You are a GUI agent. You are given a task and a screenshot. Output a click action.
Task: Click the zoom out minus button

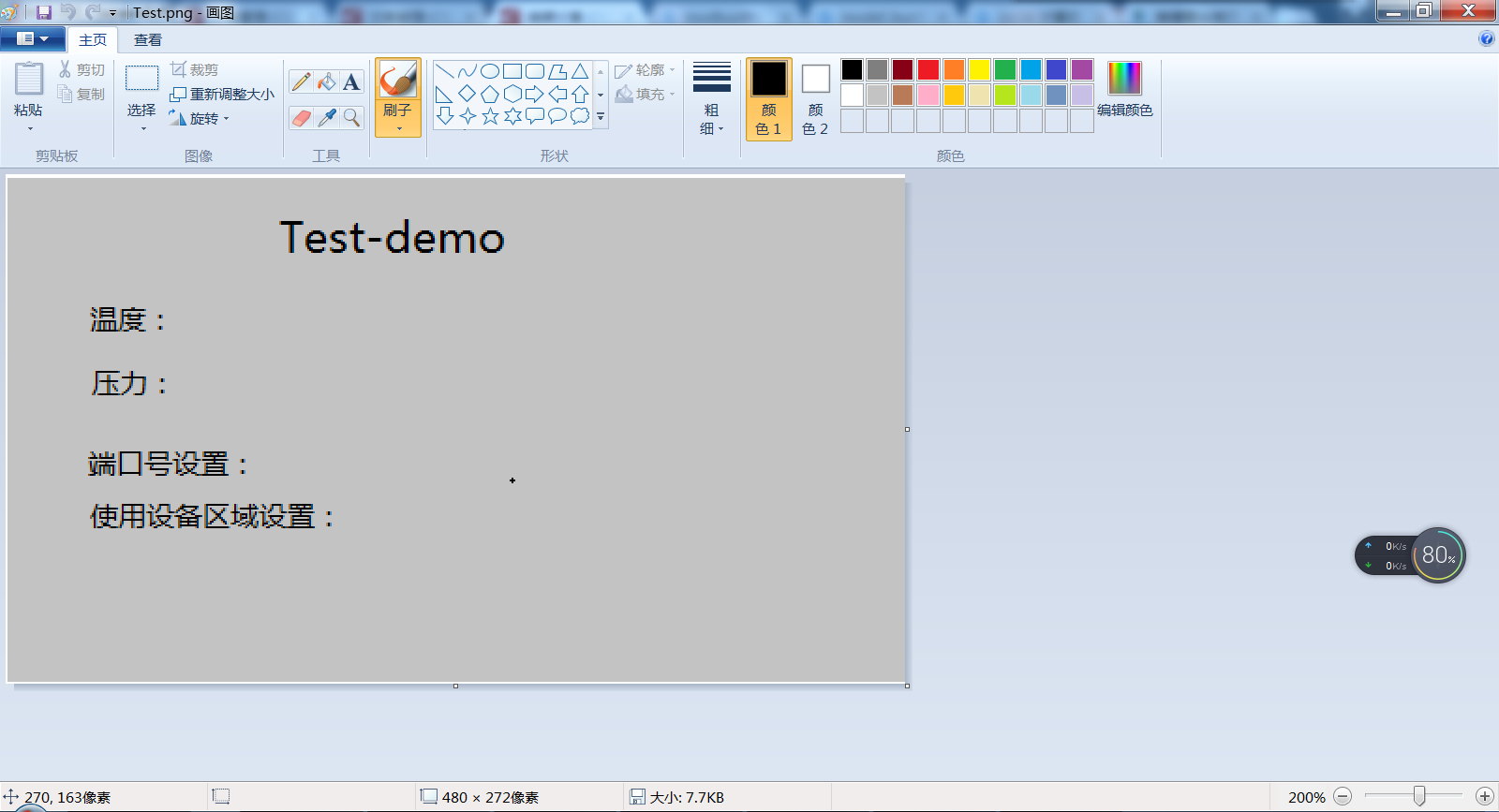pos(1343,797)
